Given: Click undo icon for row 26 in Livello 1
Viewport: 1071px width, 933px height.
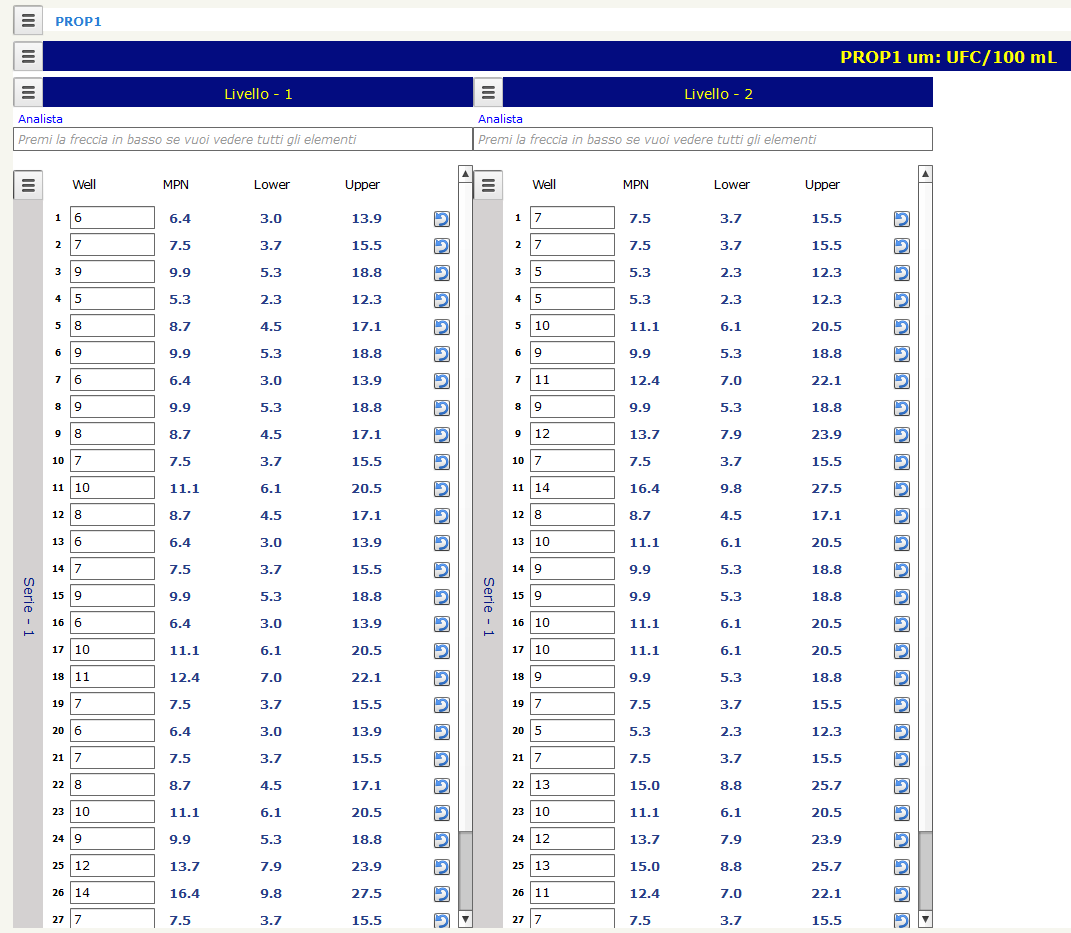Looking at the screenshot, I should coord(442,894).
